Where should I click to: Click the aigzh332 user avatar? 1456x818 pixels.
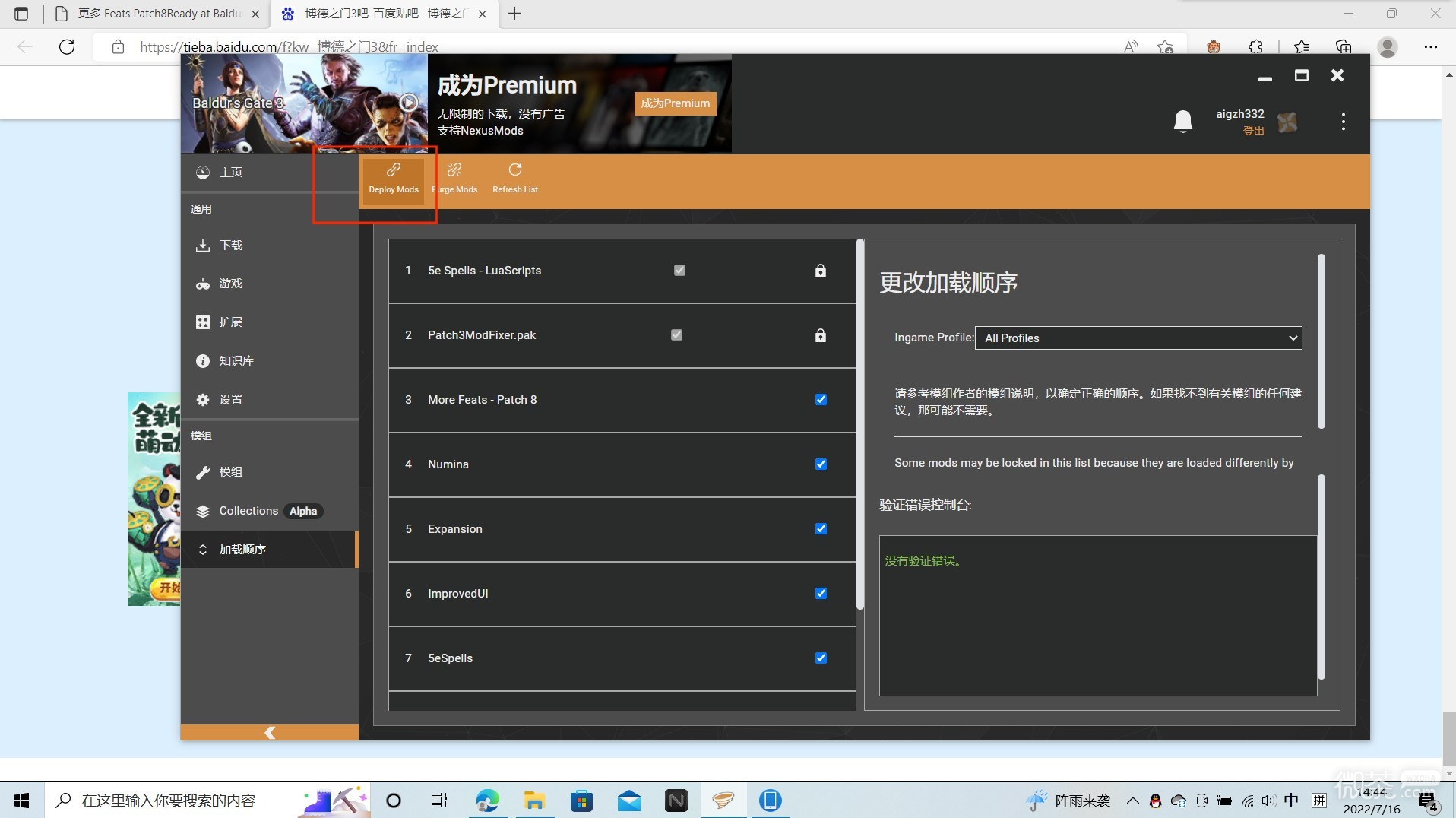(1287, 122)
